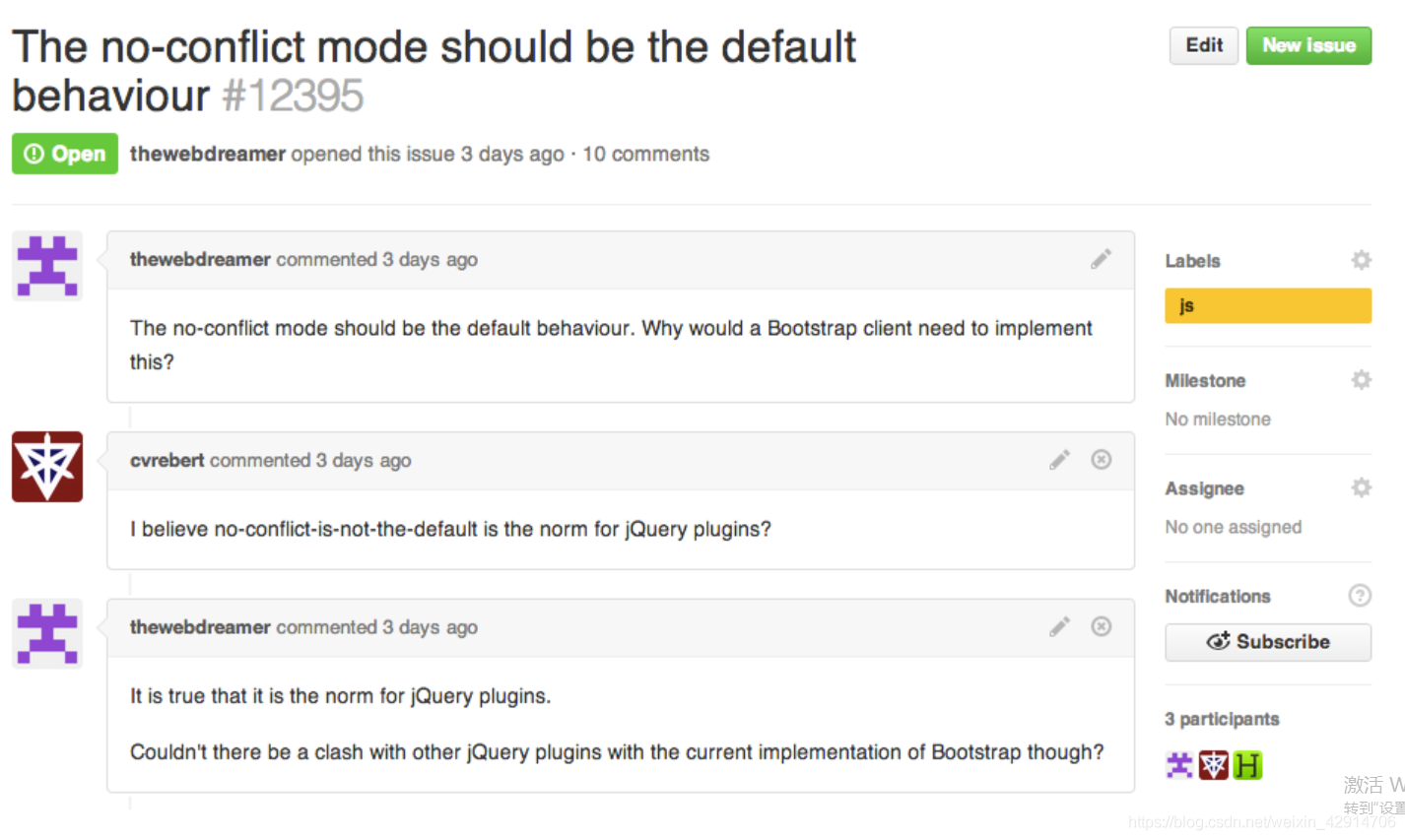Click the Notifications help question icon

tap(1360, 595)
